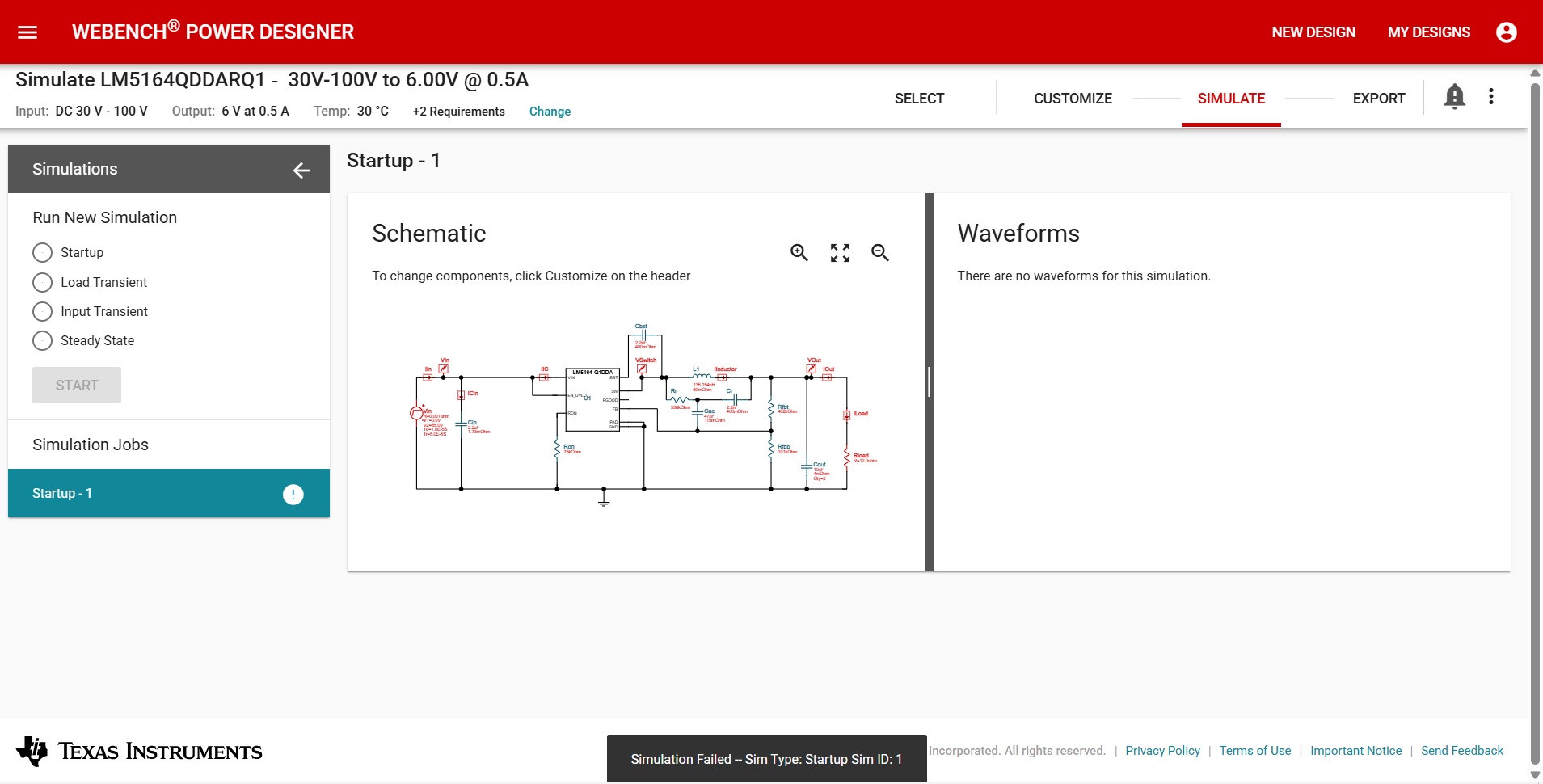Open the three-dot more options menu
Image resolution: width=1543 pixels, height=784 pixels.
point(1491,97)
